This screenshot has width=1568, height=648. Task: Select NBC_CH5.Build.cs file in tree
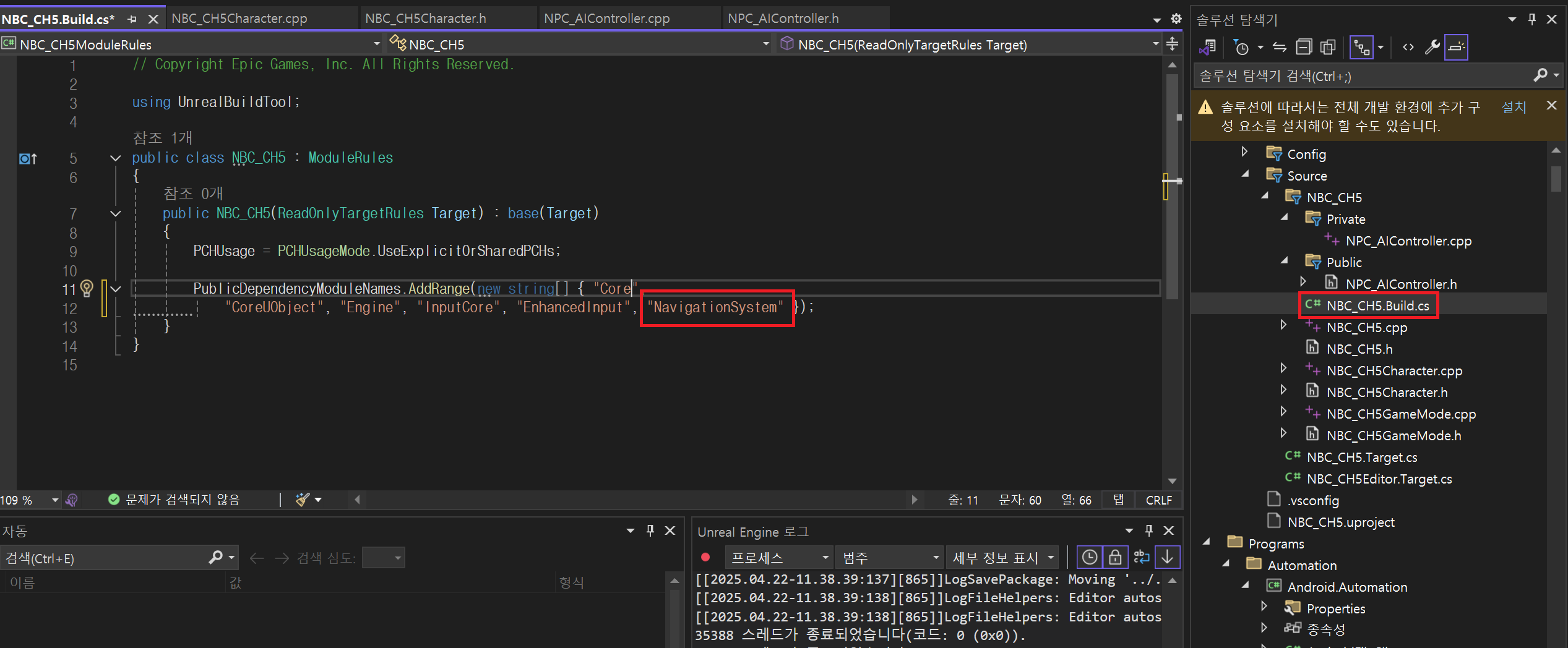tap(1377, 305)
